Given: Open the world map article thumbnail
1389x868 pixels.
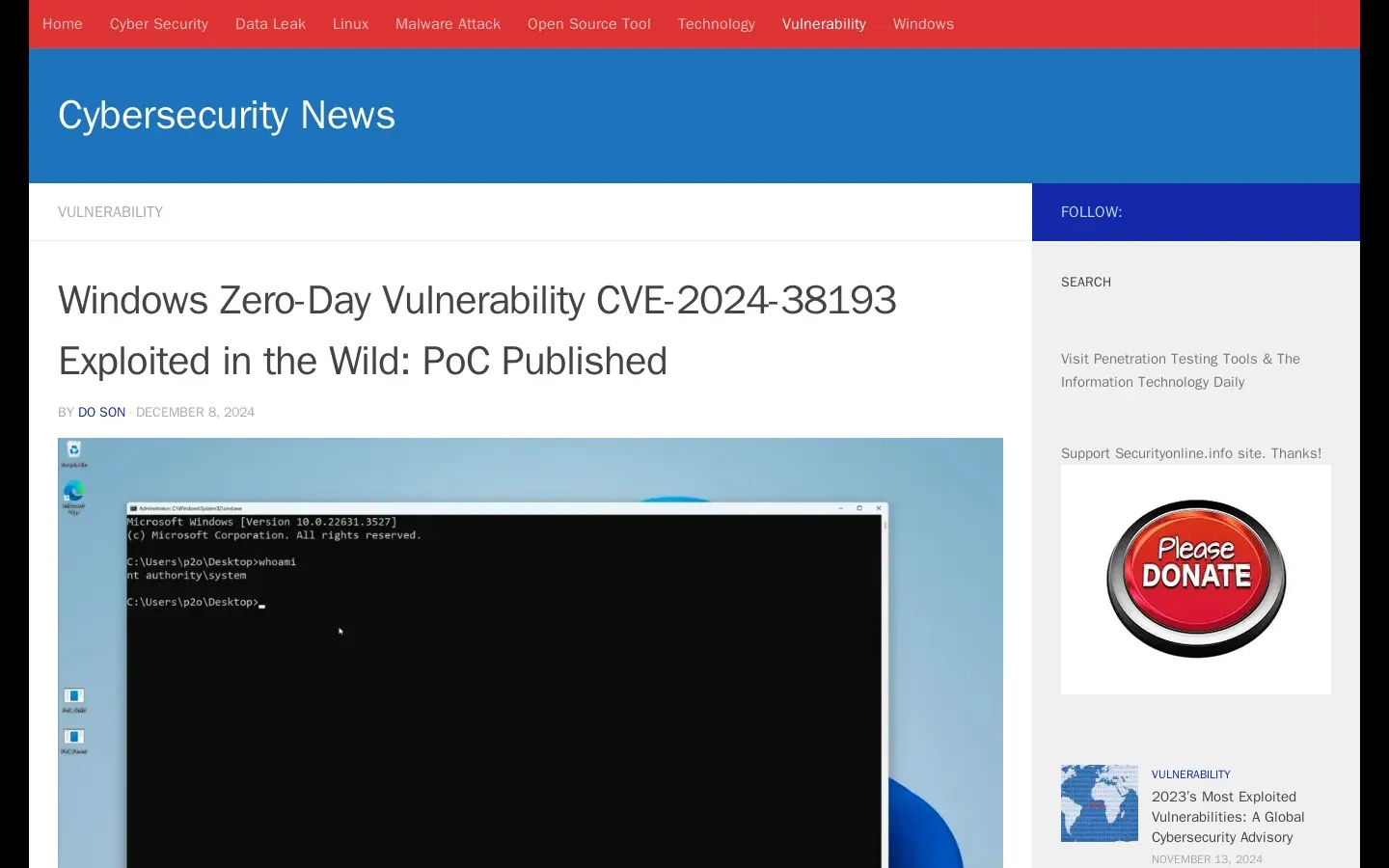Looking at the screenshot, I should 1100,803.
